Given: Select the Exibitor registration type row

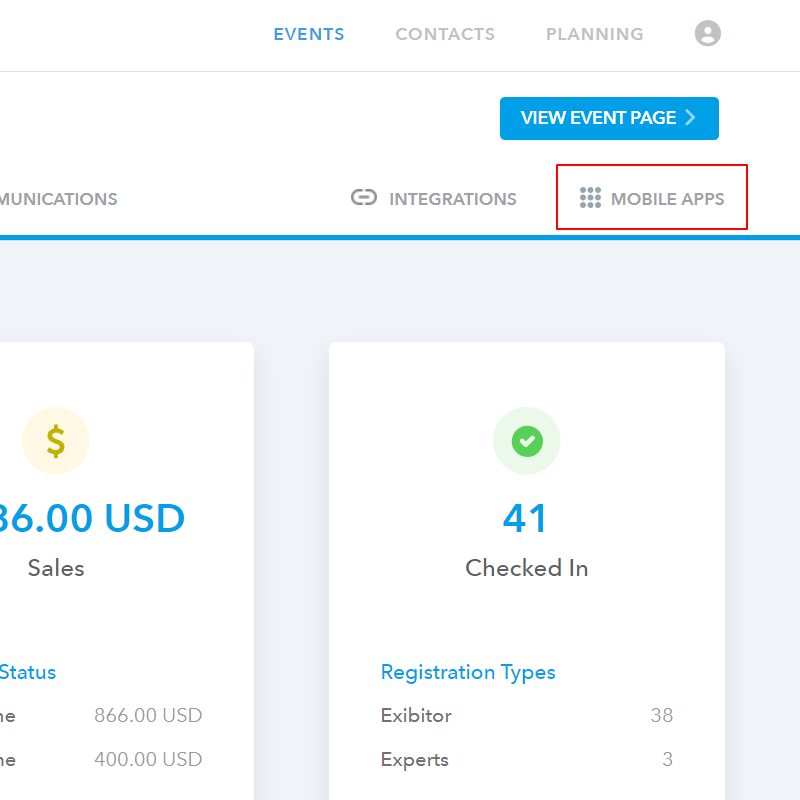Looking at the screenshot, I should [416, 716].
